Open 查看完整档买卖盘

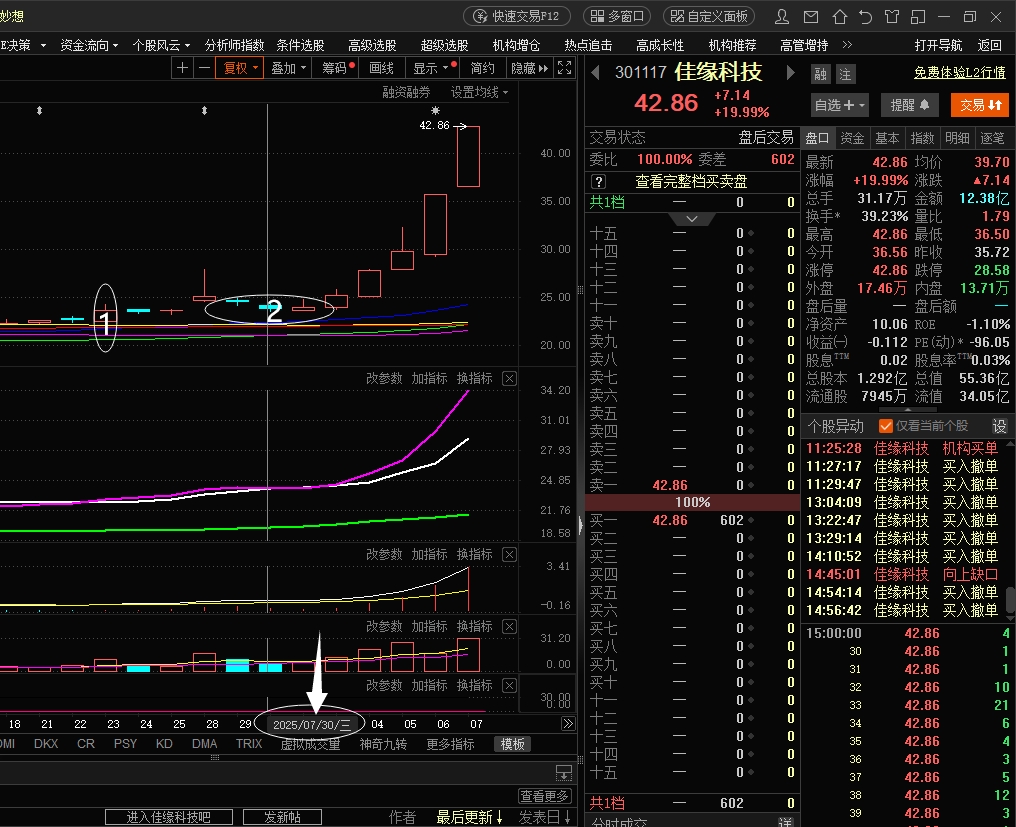[x=691, y=181]
